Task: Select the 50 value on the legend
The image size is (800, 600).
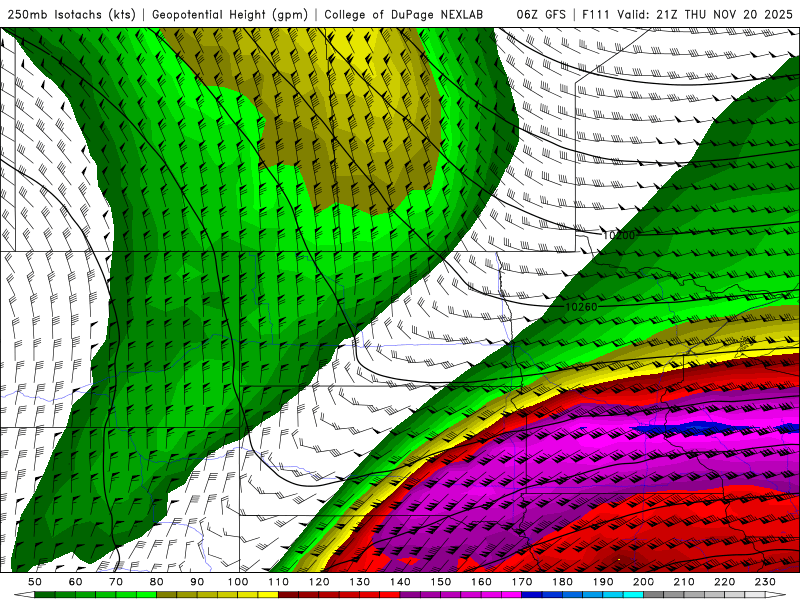Action: pos(35,582)
